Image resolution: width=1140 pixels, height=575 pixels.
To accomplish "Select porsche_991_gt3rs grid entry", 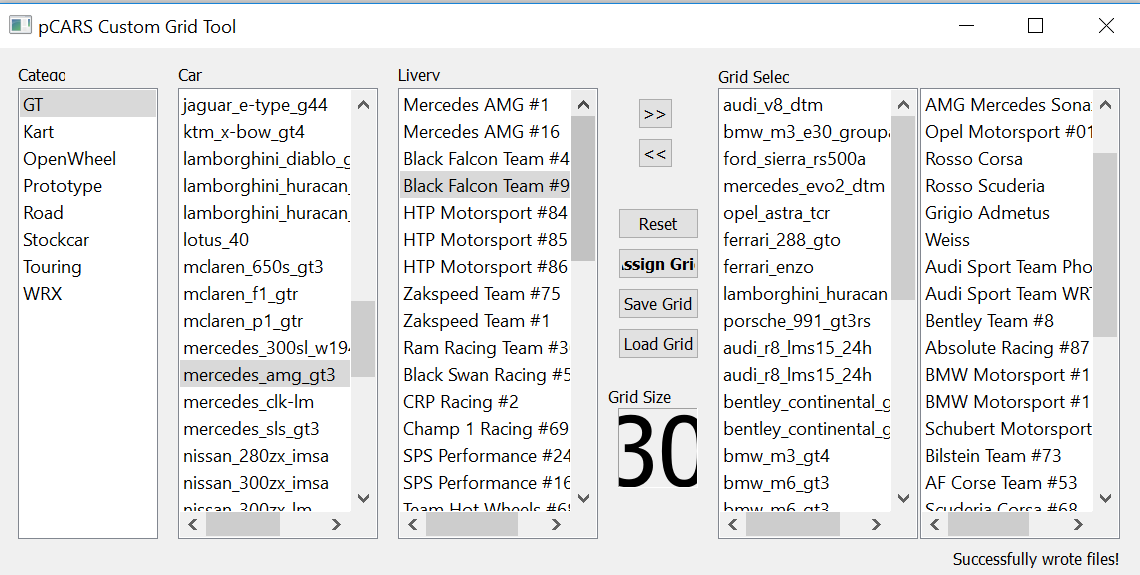I will point(806,321).
